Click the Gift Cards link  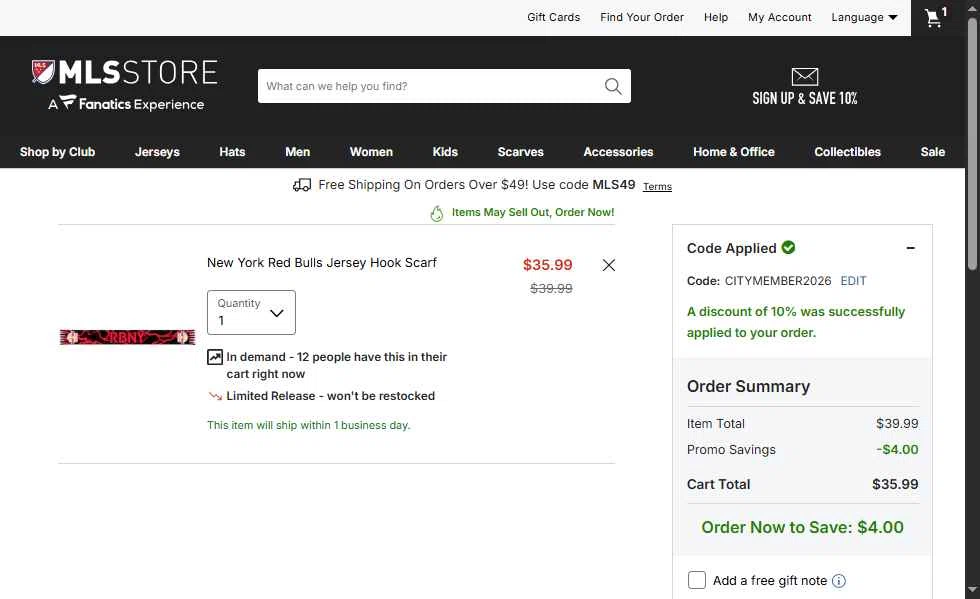[553, 18]
